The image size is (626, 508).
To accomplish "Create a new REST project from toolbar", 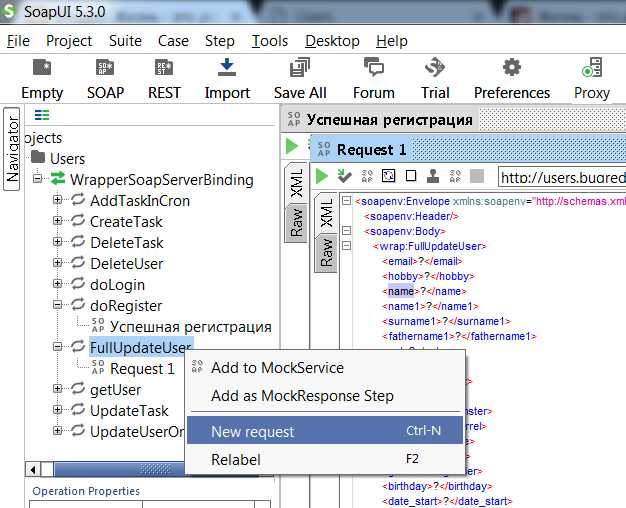I will point(164,67).
